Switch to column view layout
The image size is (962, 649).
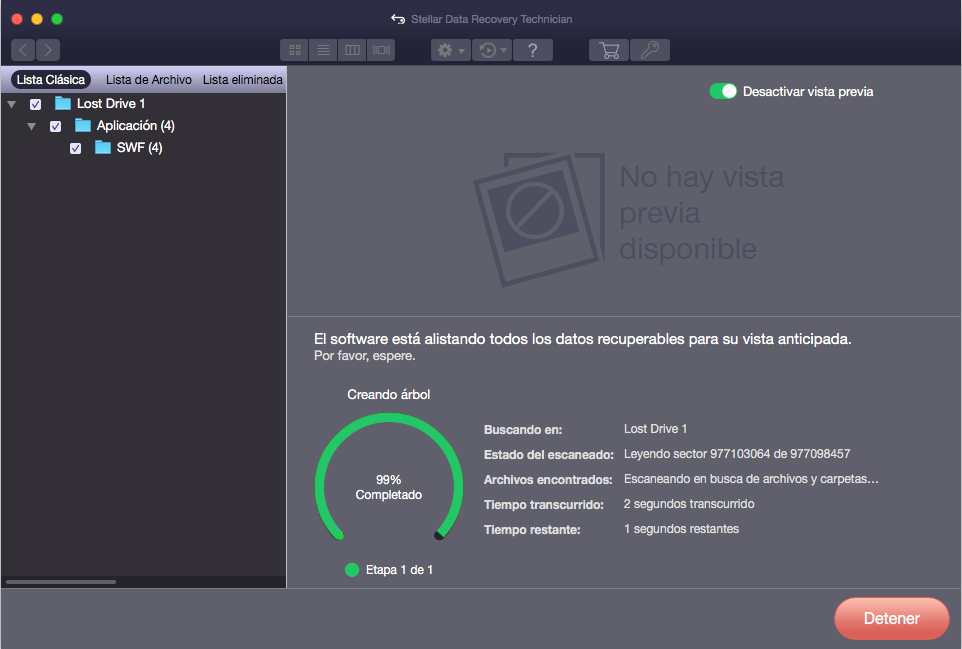coord(351,50)
